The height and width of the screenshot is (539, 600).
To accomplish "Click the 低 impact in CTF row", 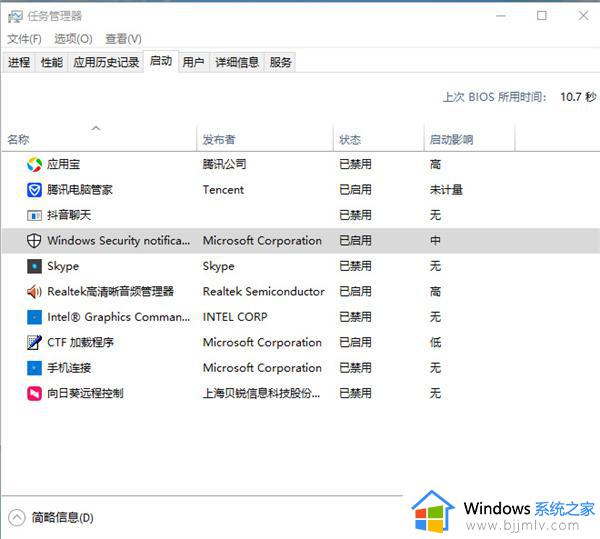I will click(435, 343).
